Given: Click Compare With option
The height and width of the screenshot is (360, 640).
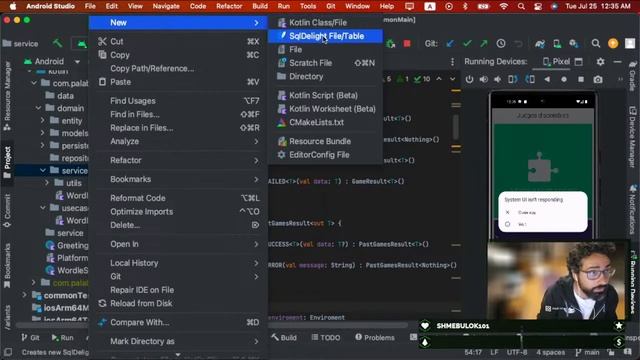Looking at the screenshot, I should [178, 322].
